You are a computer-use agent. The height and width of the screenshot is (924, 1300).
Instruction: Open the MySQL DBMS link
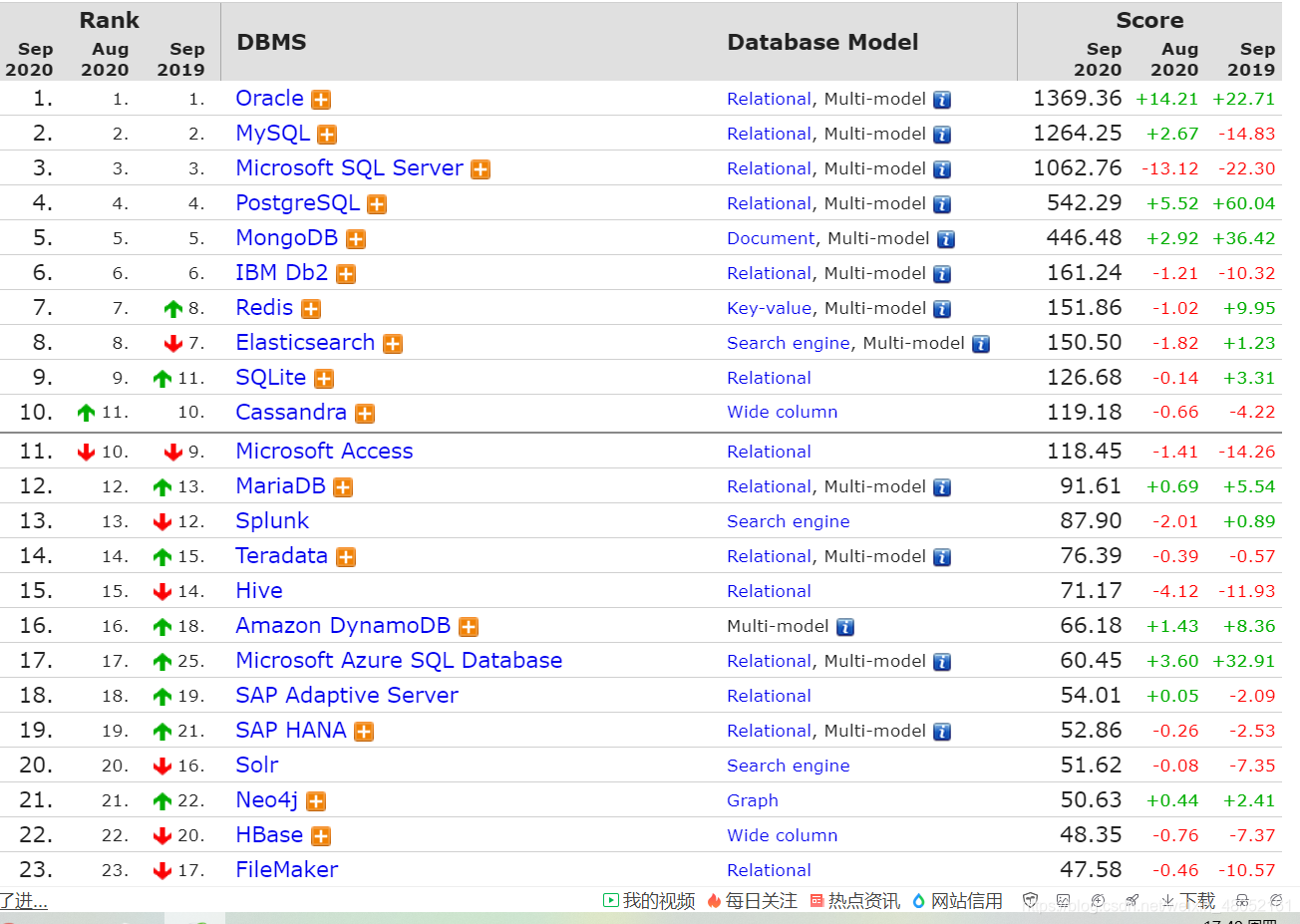(272, 134)
